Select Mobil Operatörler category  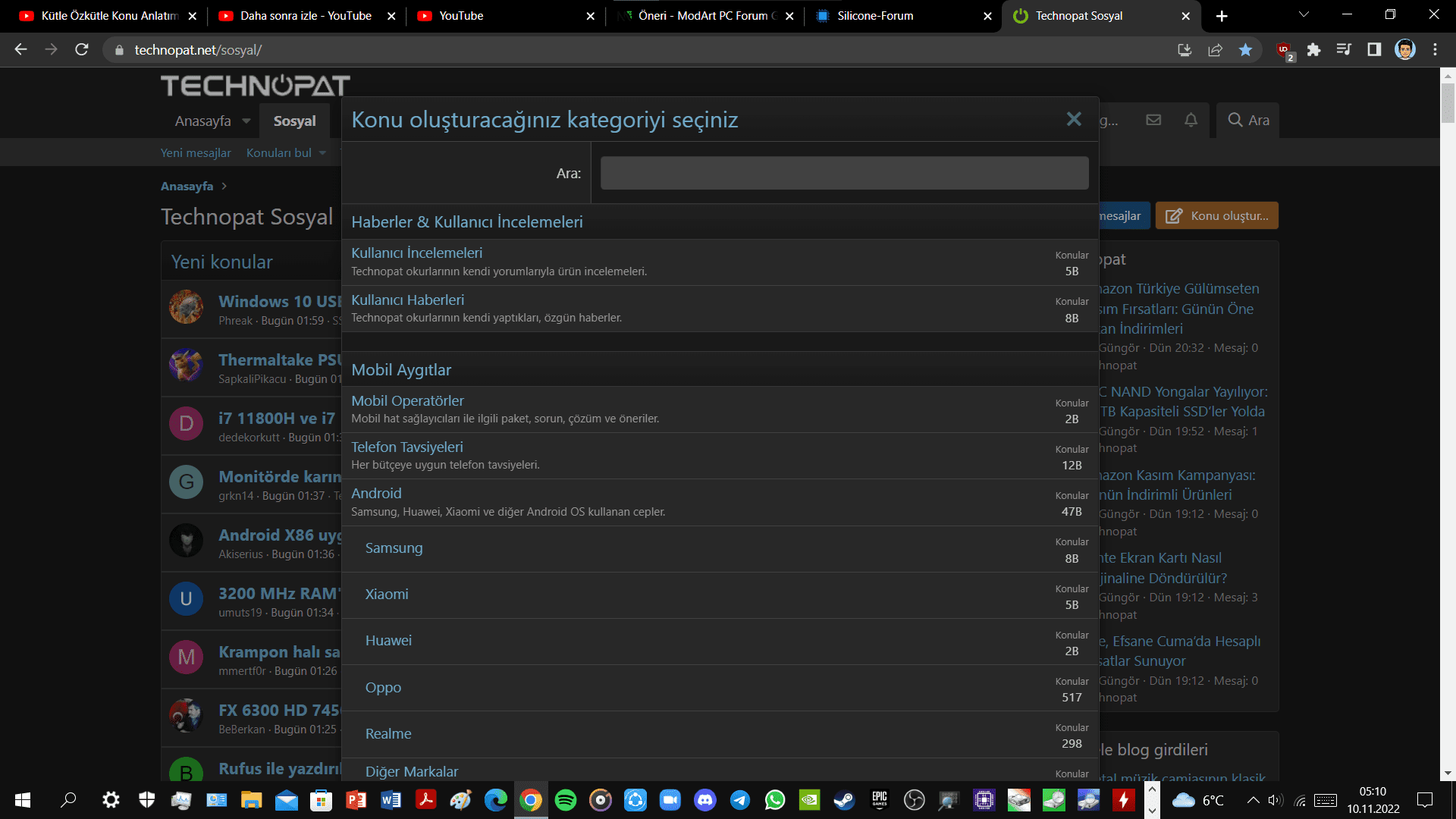(407, 400)
